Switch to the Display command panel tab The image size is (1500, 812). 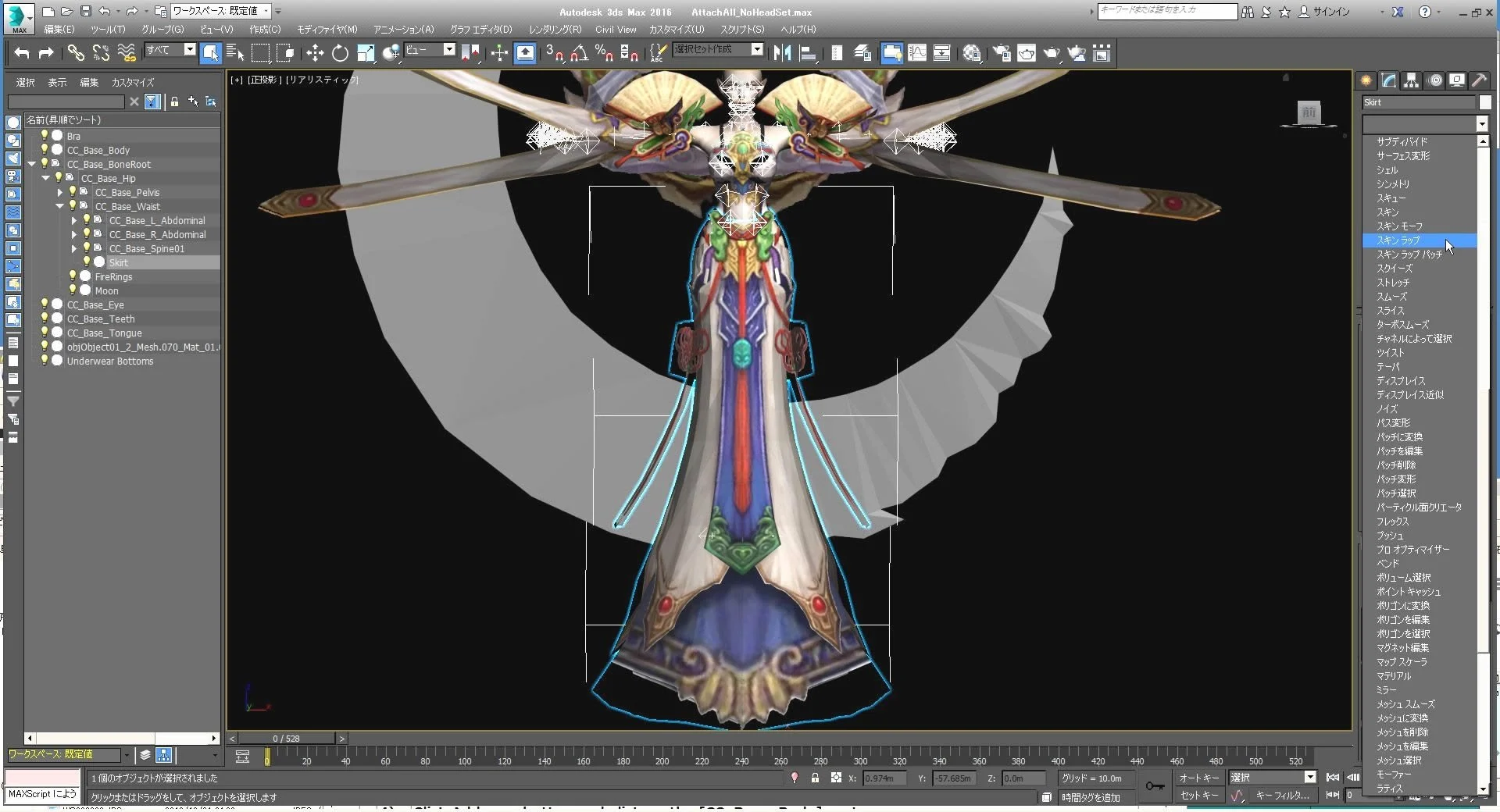(1457, 80)
